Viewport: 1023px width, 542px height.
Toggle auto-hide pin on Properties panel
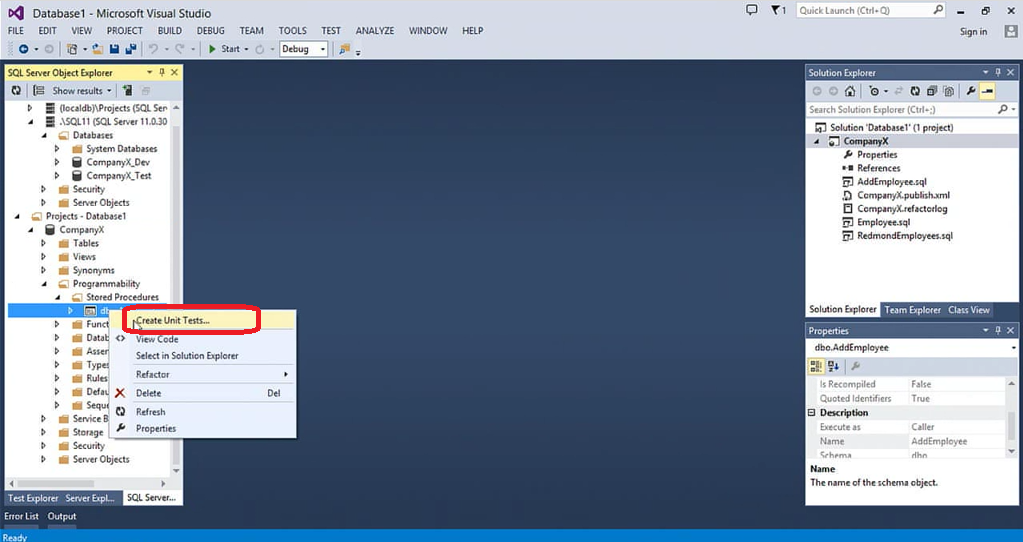(x=998, y=331)
